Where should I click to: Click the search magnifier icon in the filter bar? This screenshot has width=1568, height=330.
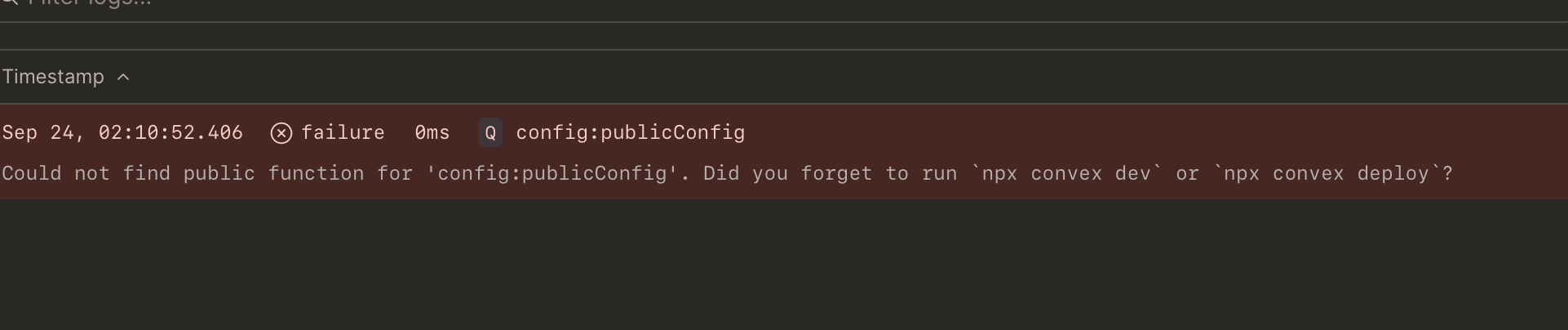pos(8,2)
